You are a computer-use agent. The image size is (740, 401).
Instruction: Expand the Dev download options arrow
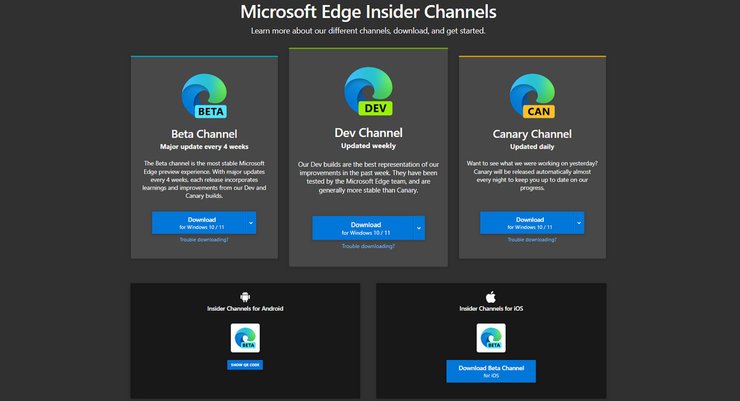click(419, 228)
